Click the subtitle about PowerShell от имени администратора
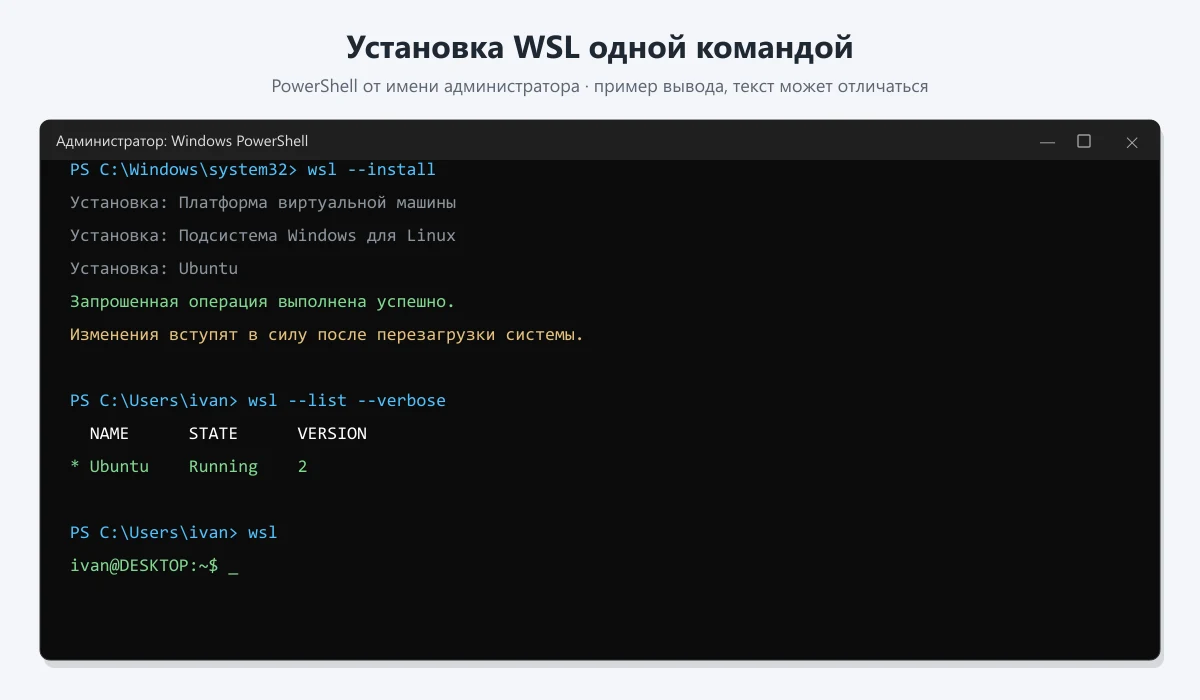Screen dimensions: 1200x700 coord(600,87)
